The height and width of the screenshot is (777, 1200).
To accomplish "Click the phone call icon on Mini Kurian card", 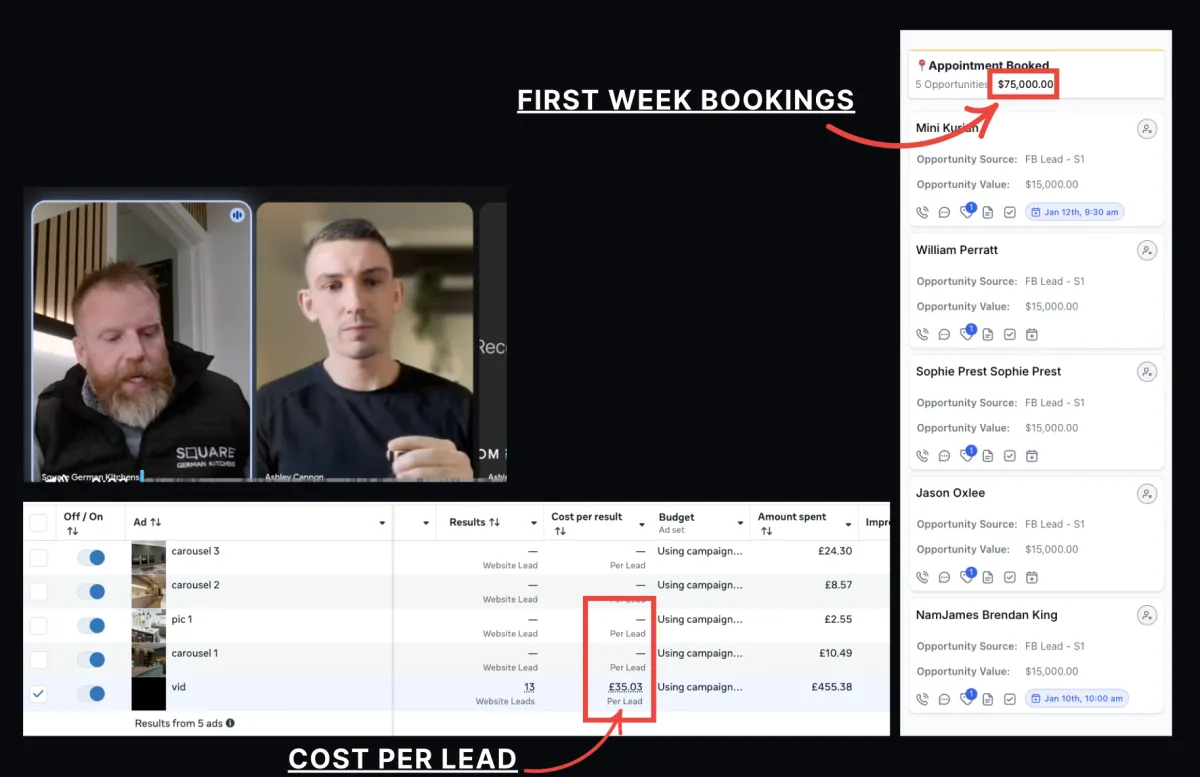I will [x=922, y=212].
